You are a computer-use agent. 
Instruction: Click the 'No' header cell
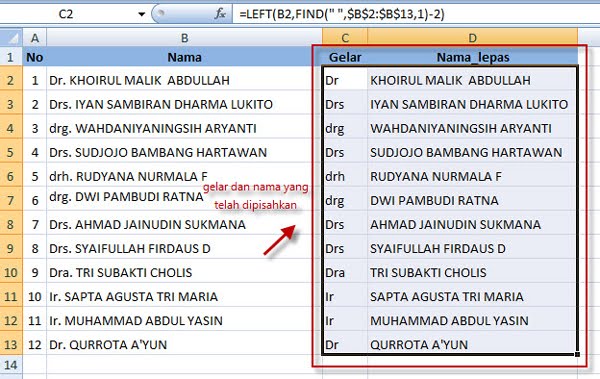(x=34, y=57)
